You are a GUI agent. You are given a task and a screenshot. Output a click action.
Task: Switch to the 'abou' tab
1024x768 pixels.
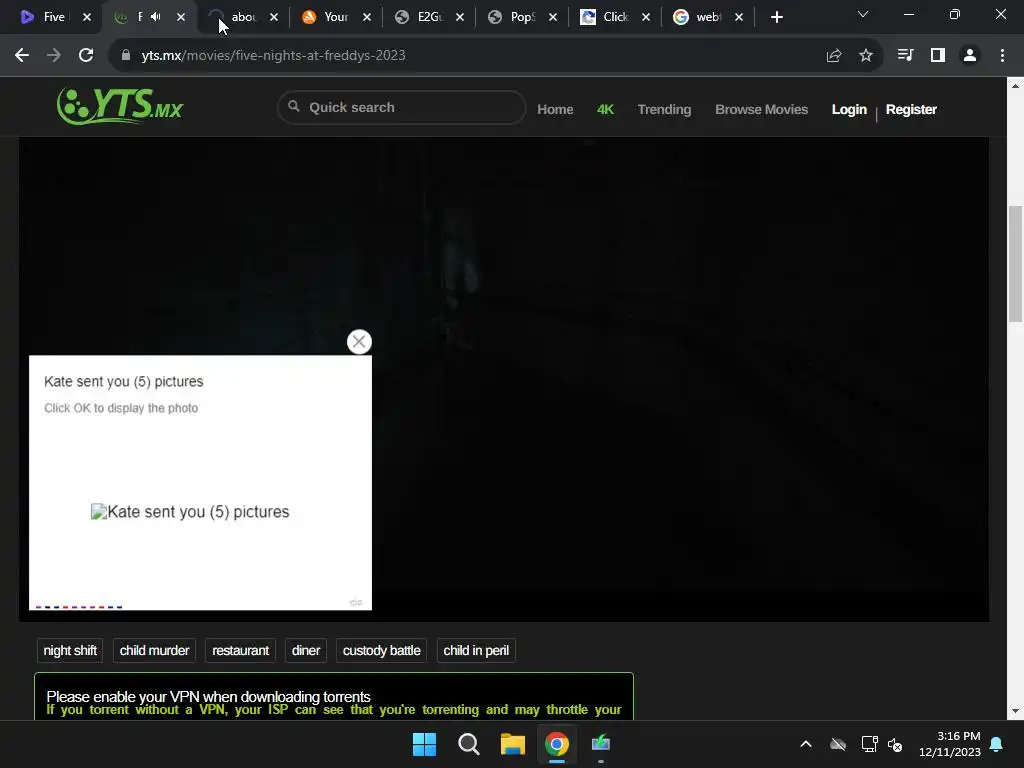click(x=243, y=18)
